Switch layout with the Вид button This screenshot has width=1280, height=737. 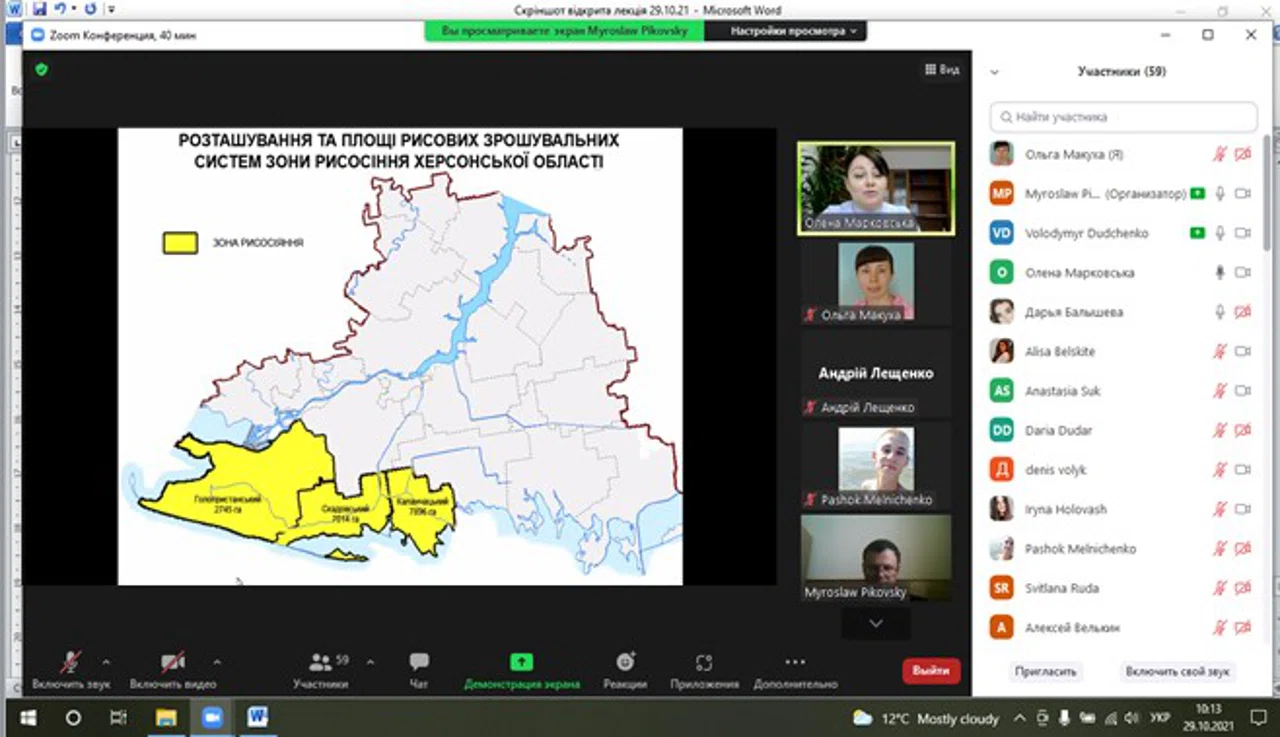(942, 70)
